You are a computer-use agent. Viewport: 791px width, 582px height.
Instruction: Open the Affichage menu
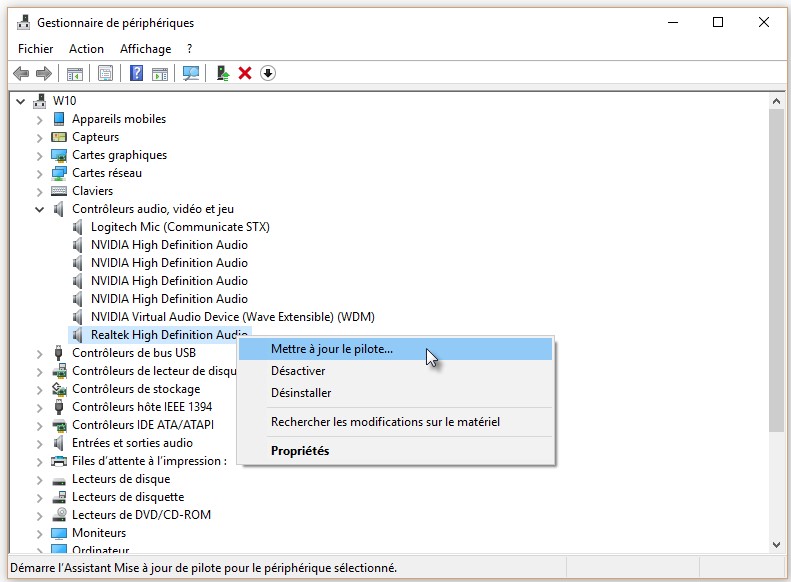145,48
